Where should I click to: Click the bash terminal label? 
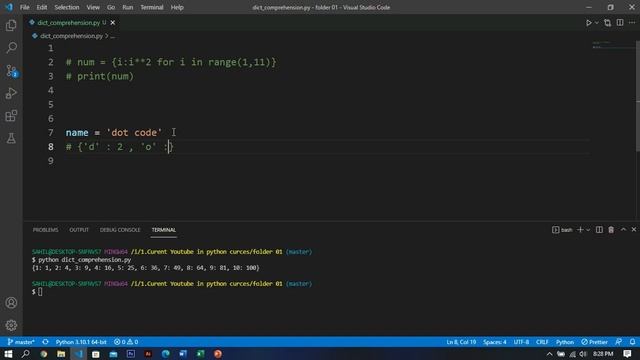tap(562, 230)
